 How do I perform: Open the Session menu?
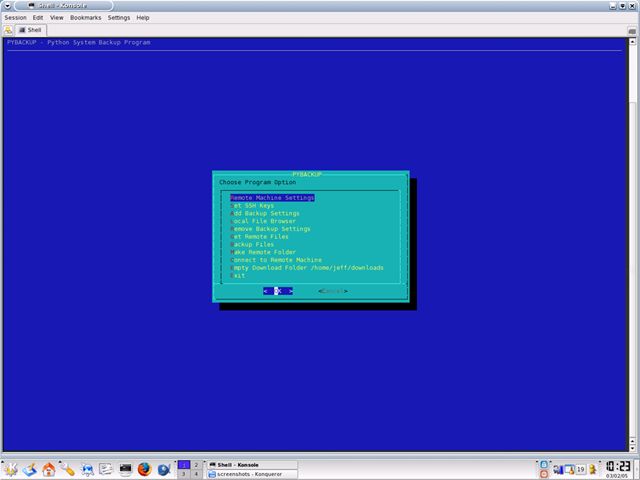(15, 18)
